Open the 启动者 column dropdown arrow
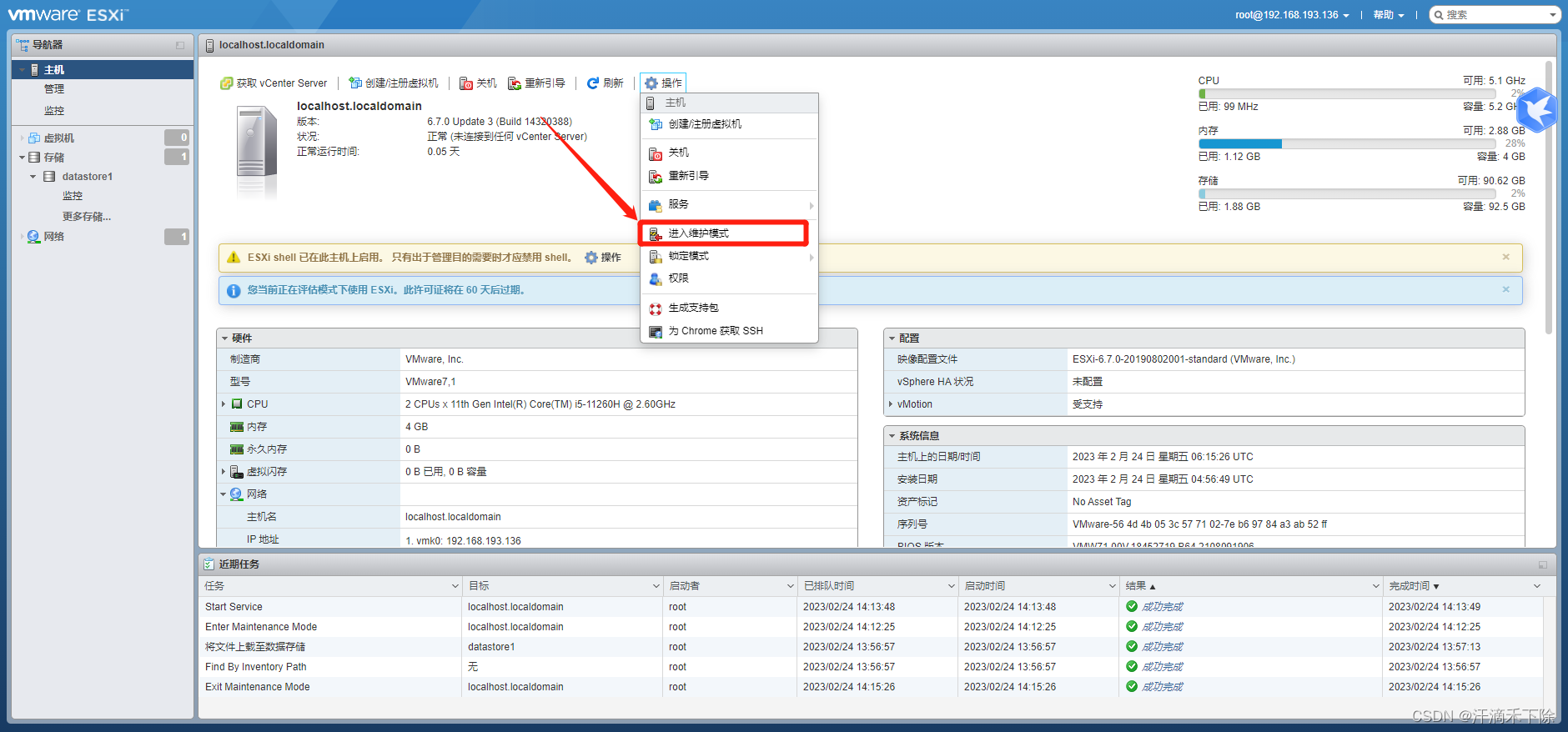 pyautogui.click(x=790, y=586)
